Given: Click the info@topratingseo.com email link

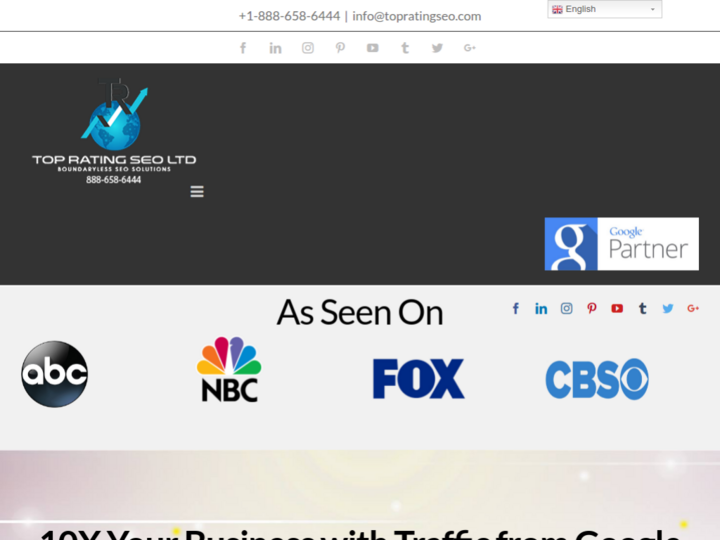Looking at the screenshot, I should [x=417, y=16].
